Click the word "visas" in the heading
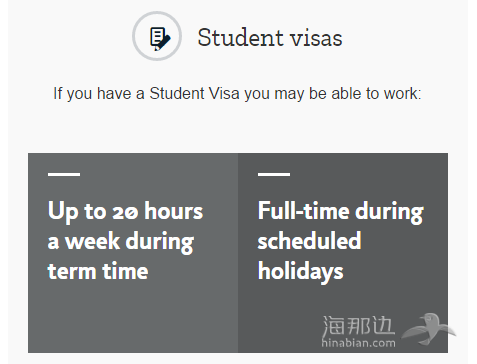The image size is (477, 364). coord(316,37)
